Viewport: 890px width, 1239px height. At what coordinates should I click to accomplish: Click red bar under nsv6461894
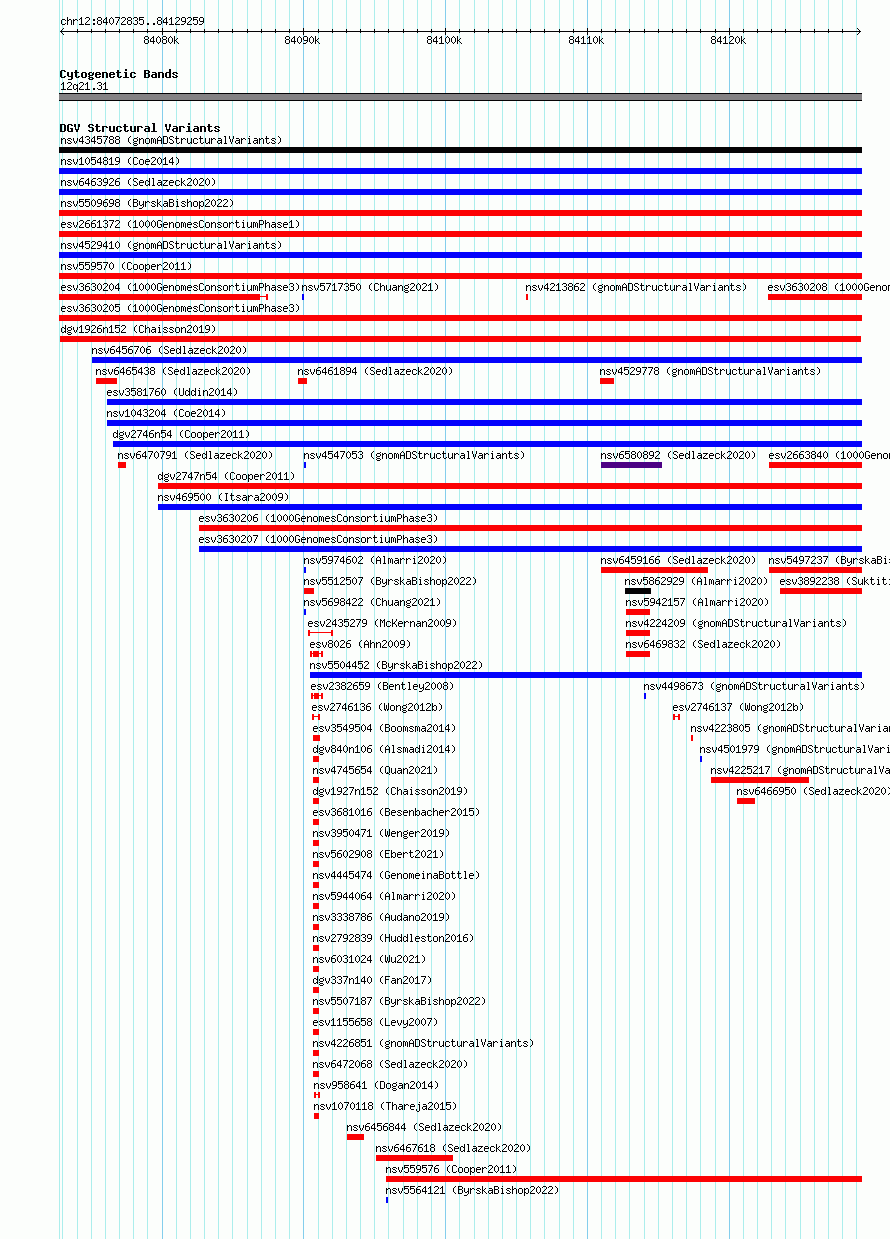[302, 381]
